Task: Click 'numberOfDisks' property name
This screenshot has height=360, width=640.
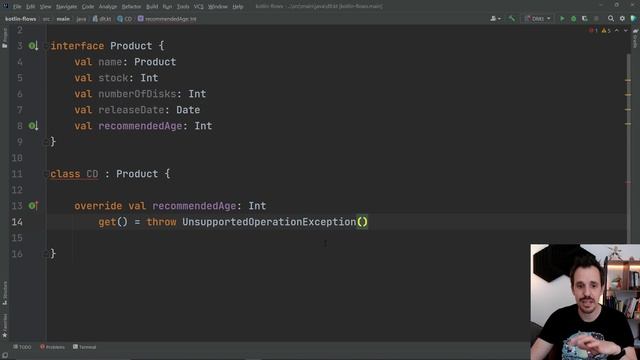Action: [x=137, y=94]
